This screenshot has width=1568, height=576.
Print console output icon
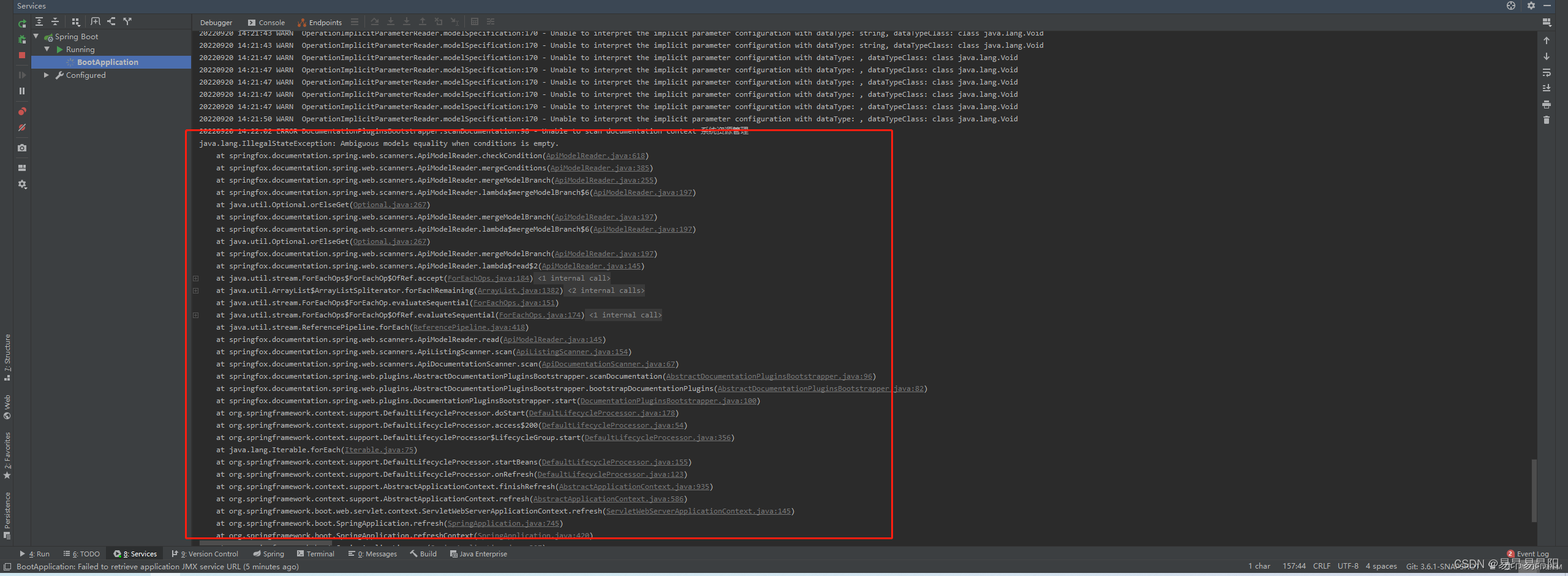(1547, 104)
